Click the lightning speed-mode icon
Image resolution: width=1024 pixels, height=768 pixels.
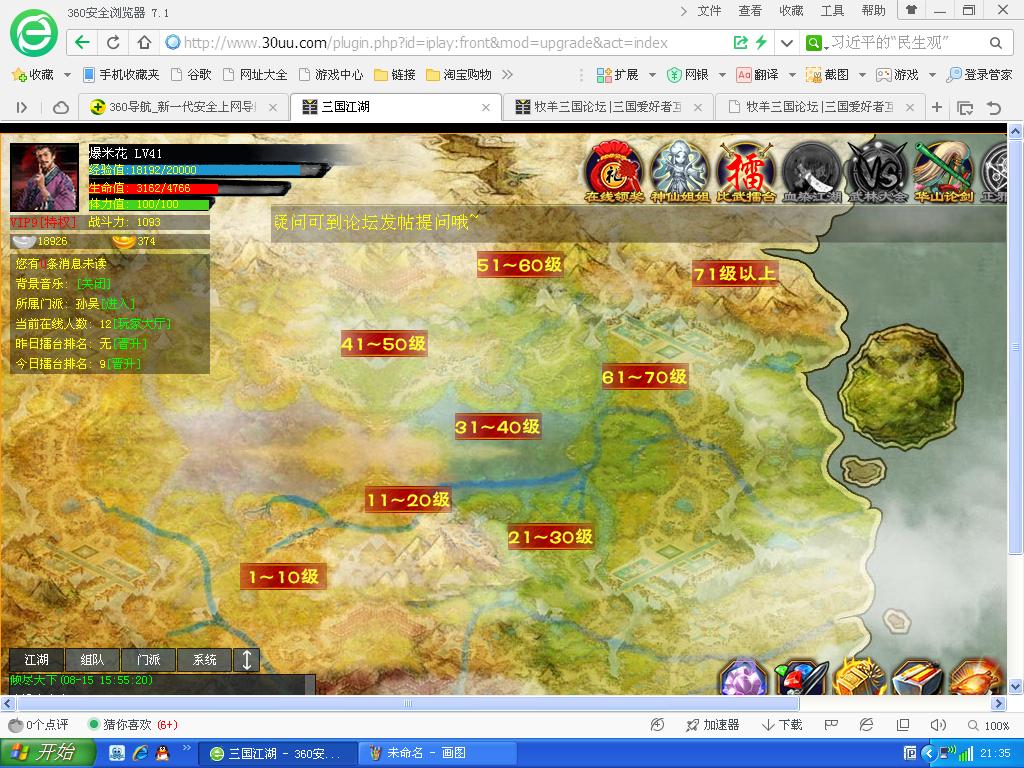[x=761, y=42]
